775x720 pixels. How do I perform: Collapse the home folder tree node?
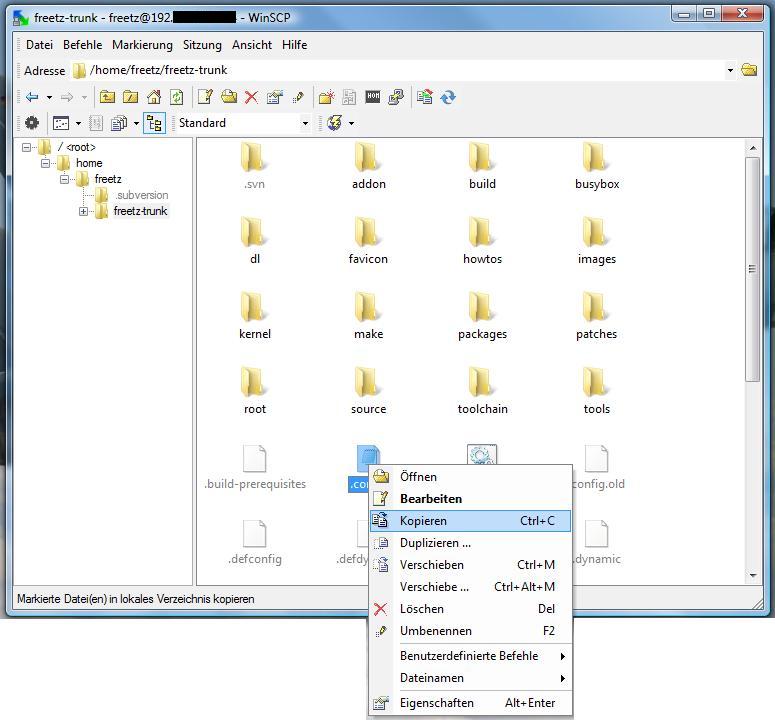tap(46, 163)
